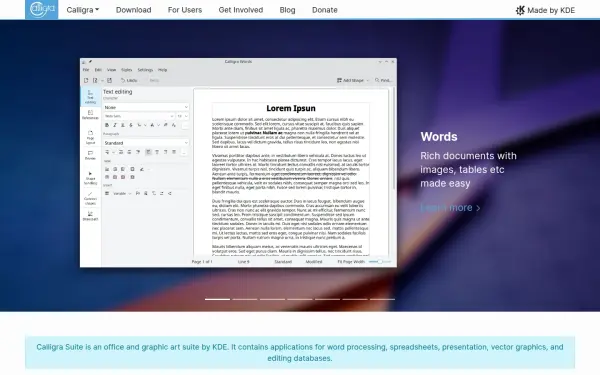Viewport: 600px width, 375px height.
Task: Click 'Fit Page Width' in status bar
Action: (x=351, y=262)
